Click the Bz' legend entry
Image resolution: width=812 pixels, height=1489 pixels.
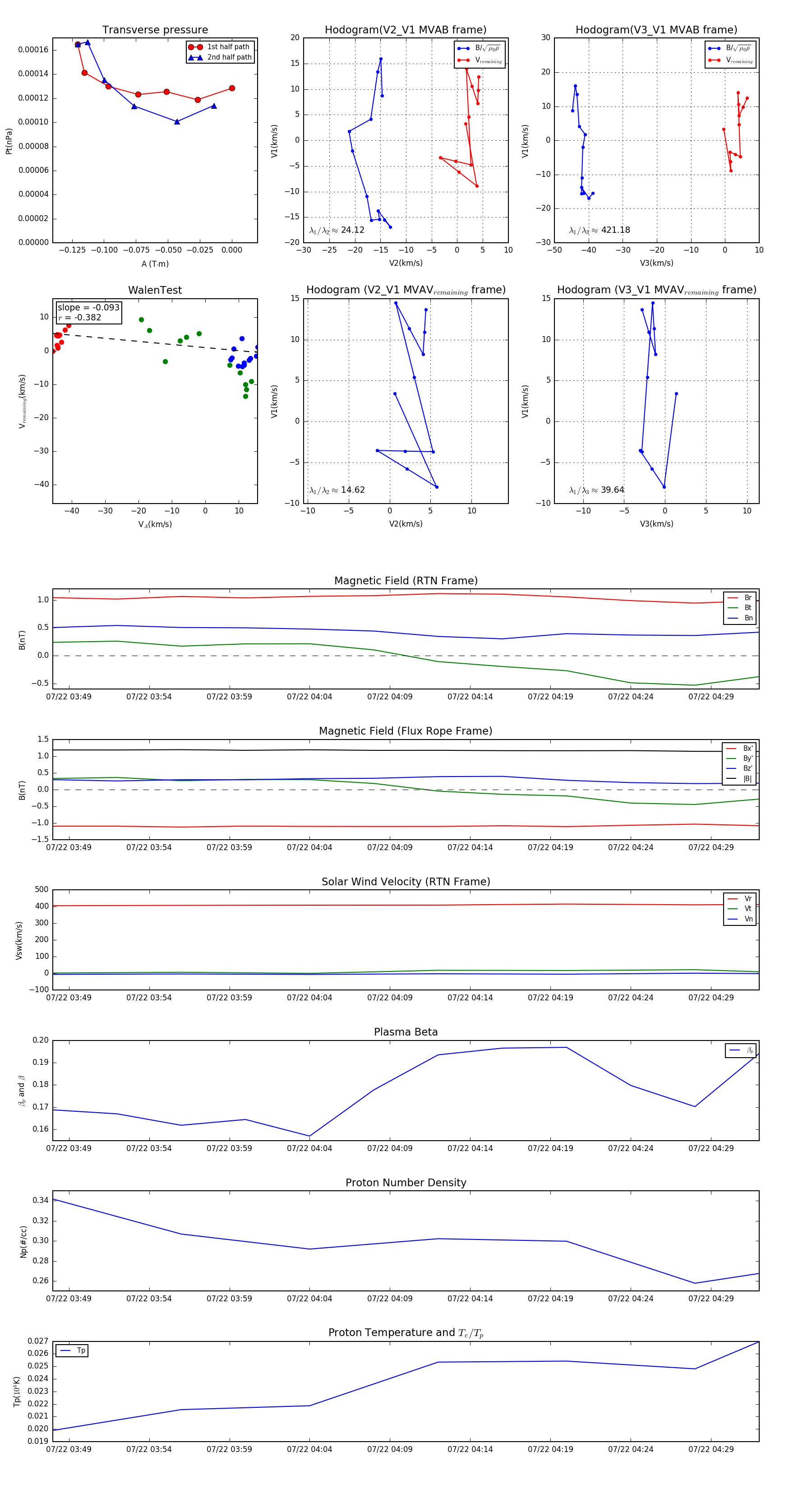[739, 768]
